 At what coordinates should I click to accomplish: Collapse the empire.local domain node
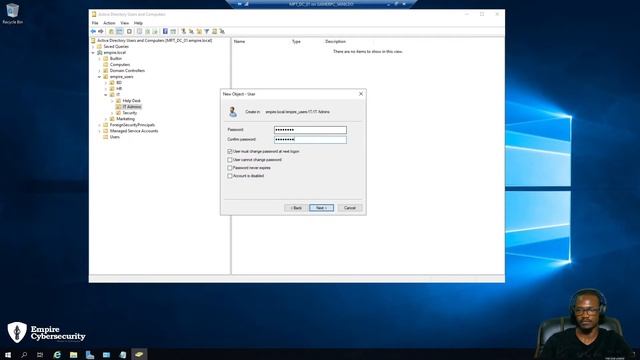point(93,53)
